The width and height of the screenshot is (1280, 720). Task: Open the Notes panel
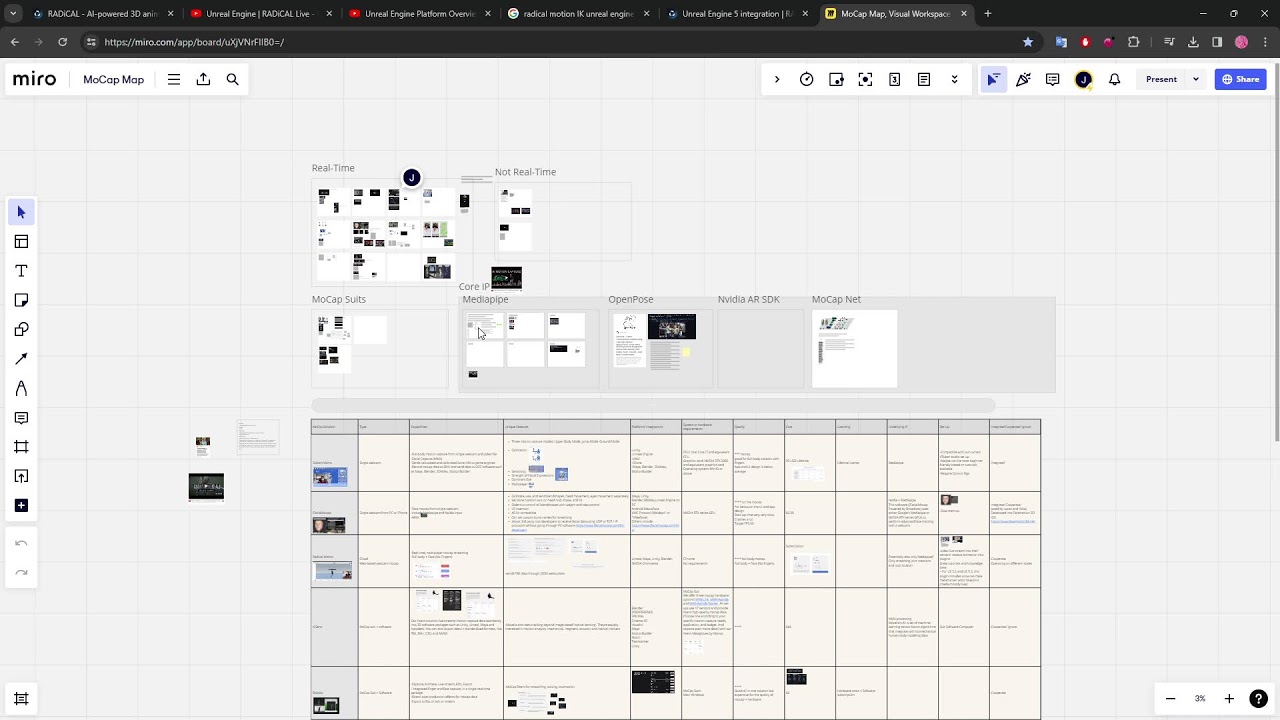[924, 79]
